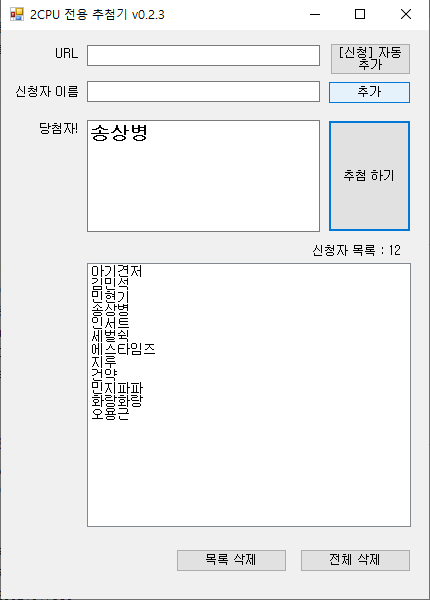The width and height of the screenshot is (430, 600).
Task: Select 화랑화랑 in the applicant list
Action: pyautogui.click(x=117, y=401)
